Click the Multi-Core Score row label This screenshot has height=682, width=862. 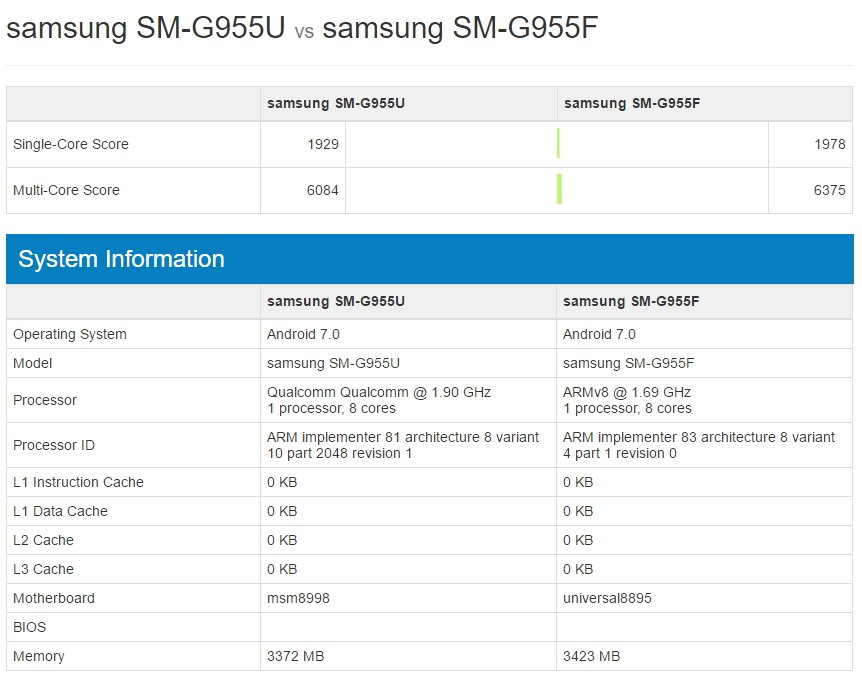[65, 190]
